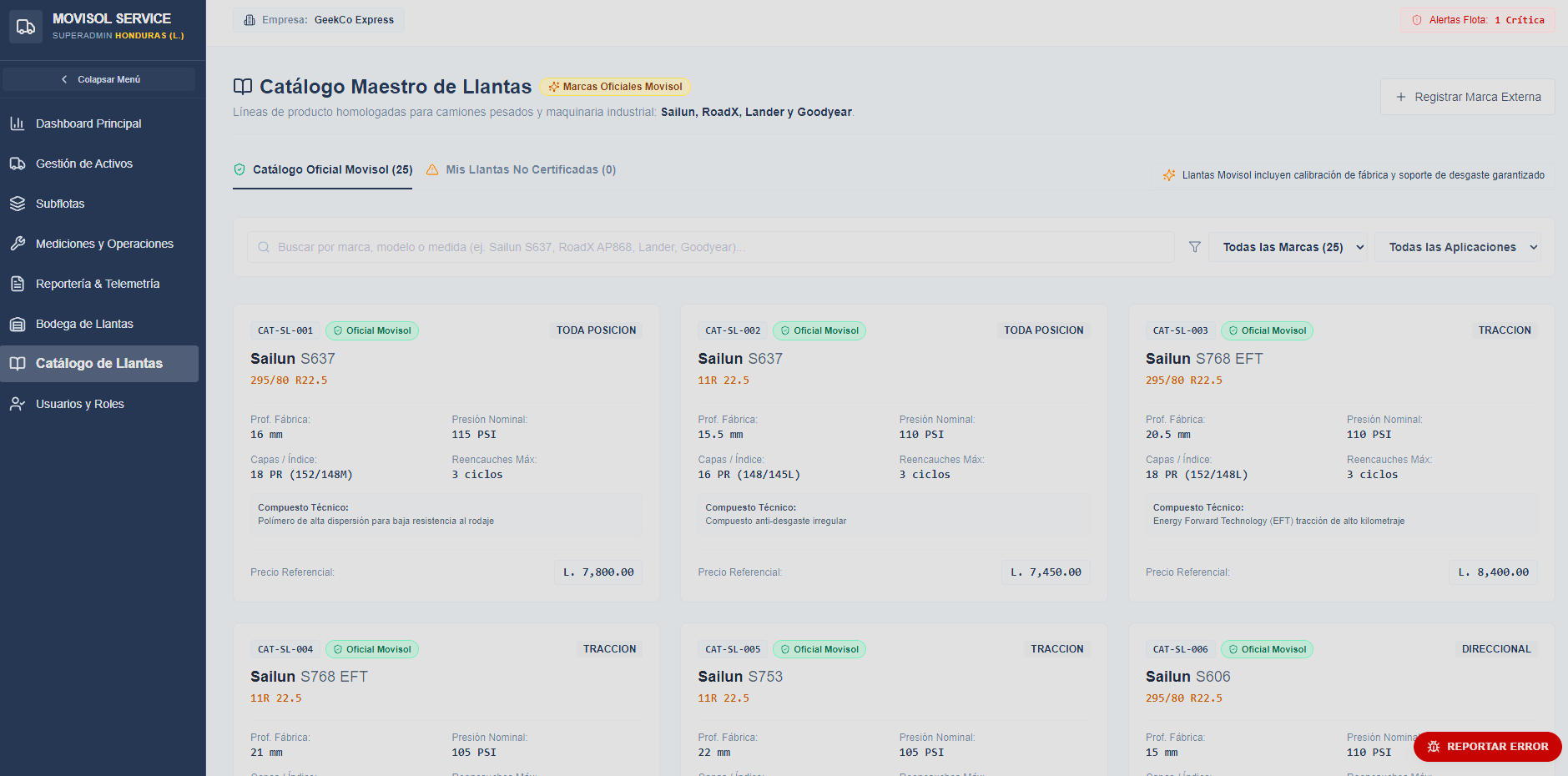Screen dimensions: 1568x776
Task: Open the Todas las Aplicaciones dropdown
Action: [x=1458, y=247]
